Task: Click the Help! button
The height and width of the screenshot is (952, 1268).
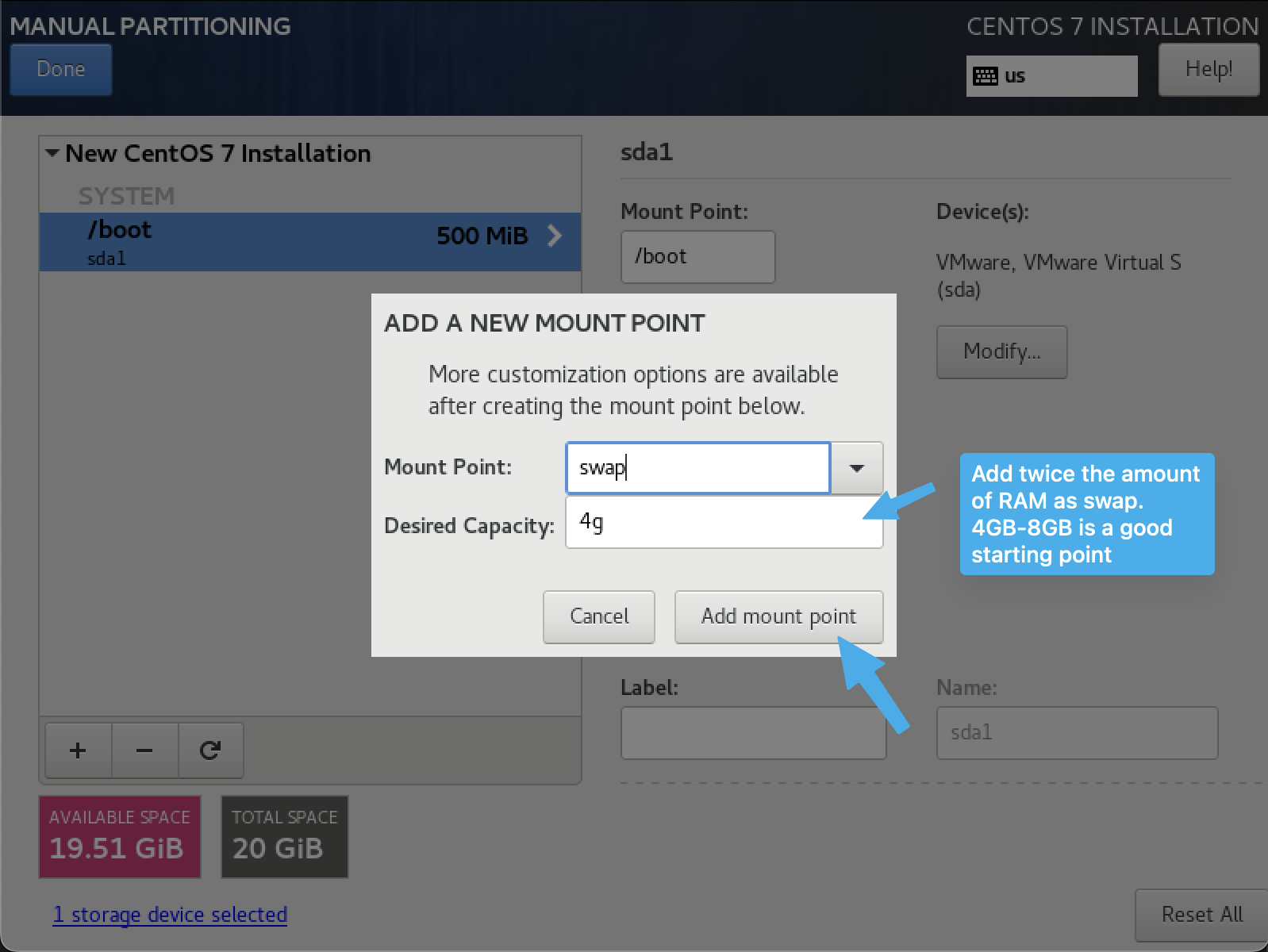Action: [1208, 70]
